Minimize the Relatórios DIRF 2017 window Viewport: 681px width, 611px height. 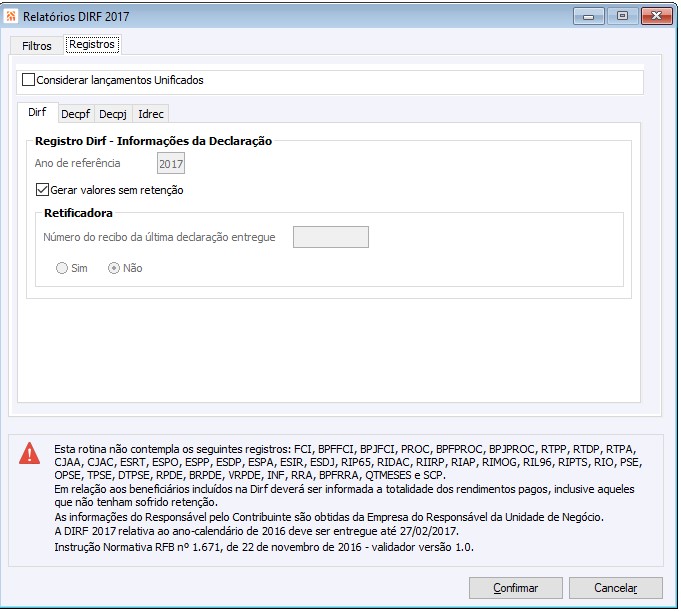coord(588,16)
